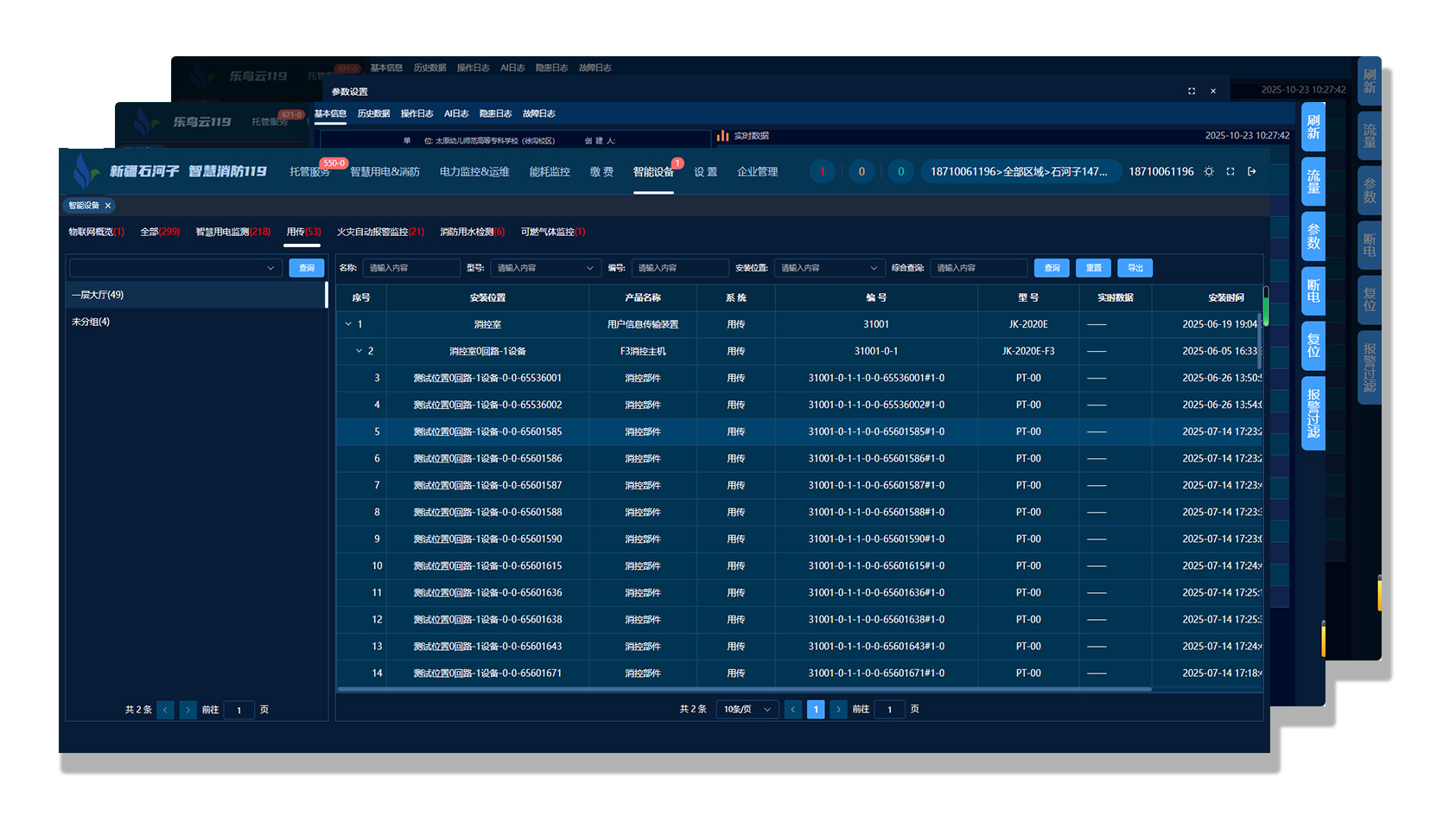This screenshot has height=817, width=1456.
Task: Switch to 火灾自动报警监控 tab
Action: point(380,232)
